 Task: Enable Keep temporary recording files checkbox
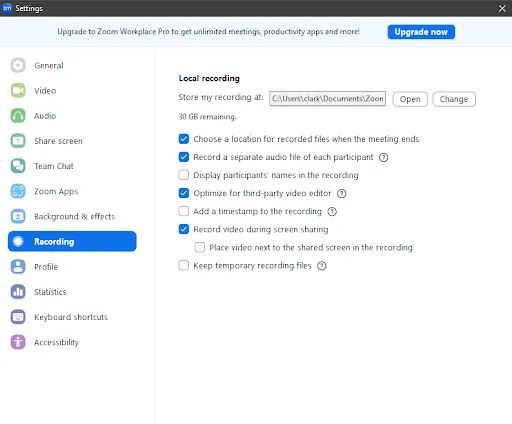[184, 265]
